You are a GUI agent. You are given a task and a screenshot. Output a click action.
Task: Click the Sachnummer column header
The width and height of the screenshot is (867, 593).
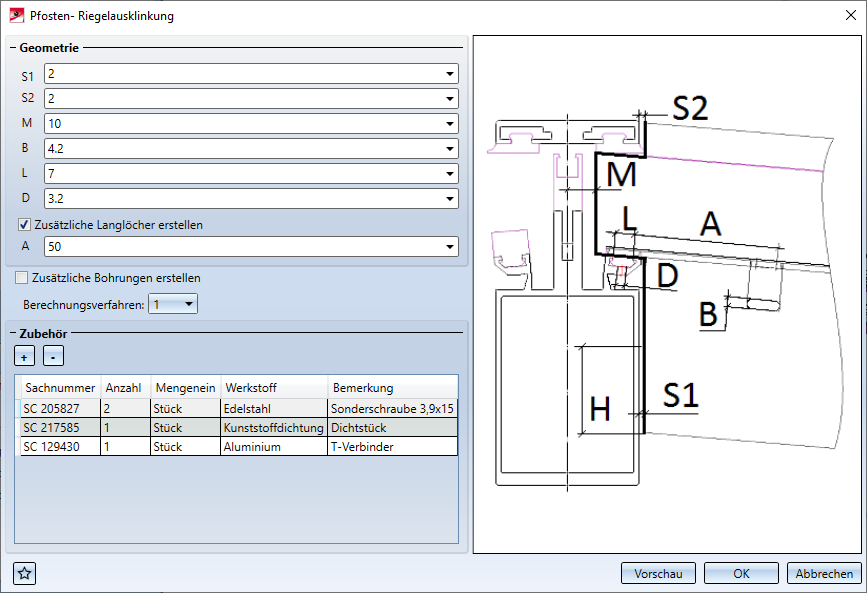(x=60, y=388)
